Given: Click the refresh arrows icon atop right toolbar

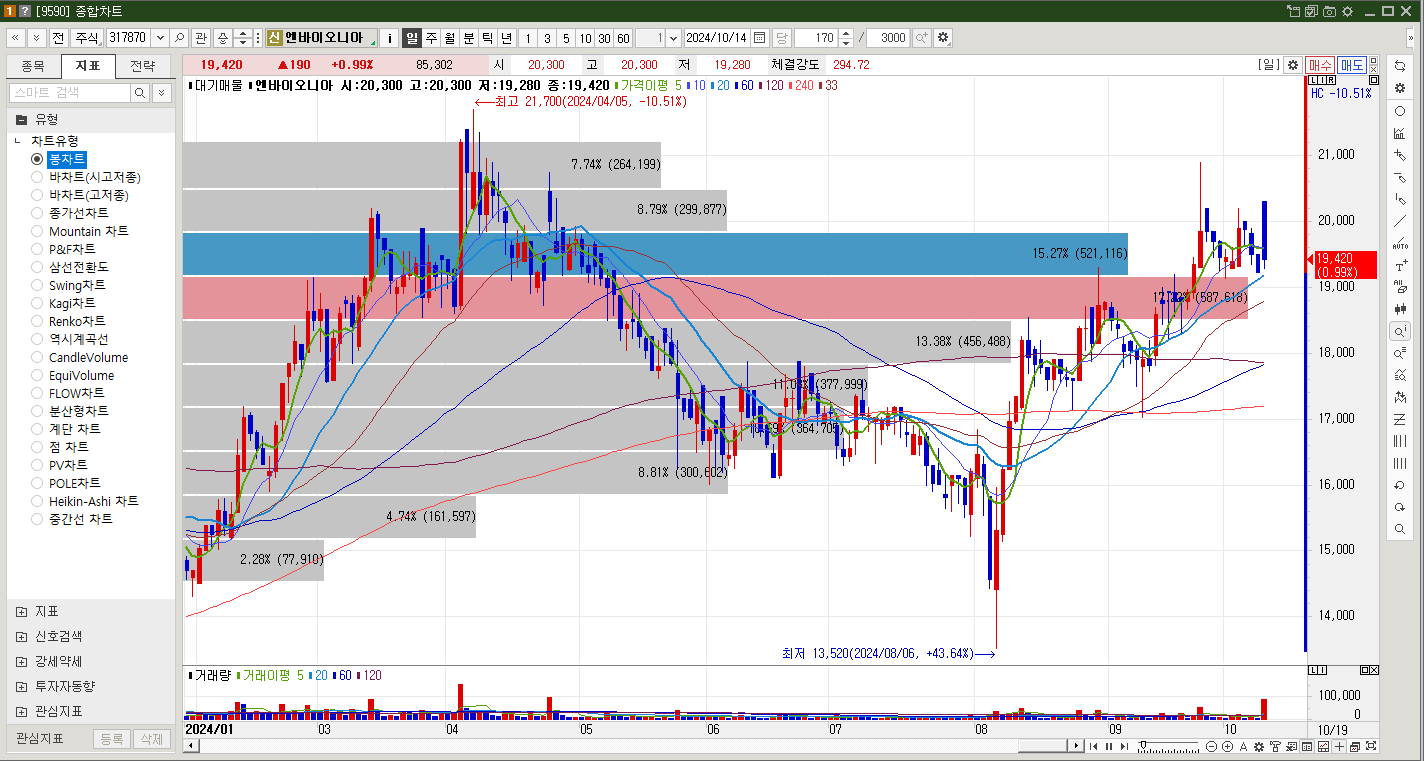Looking at the screenshot, I should [x=1400, y=65].
